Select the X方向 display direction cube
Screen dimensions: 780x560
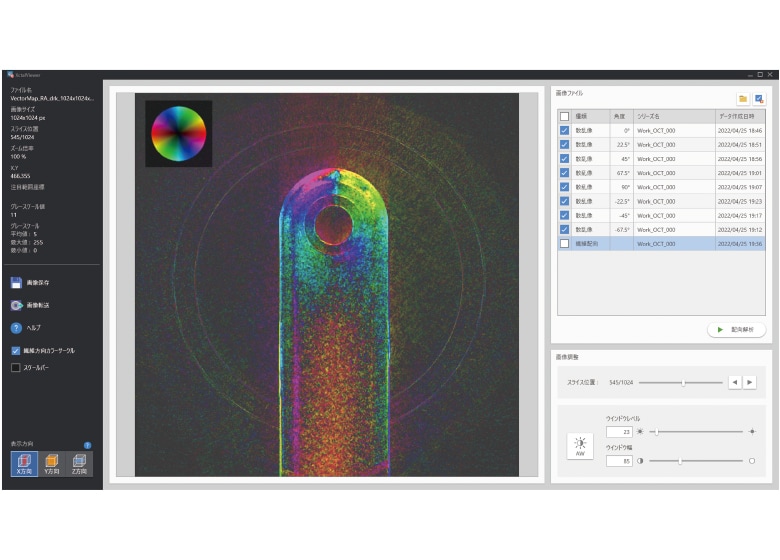pos(24,462)
